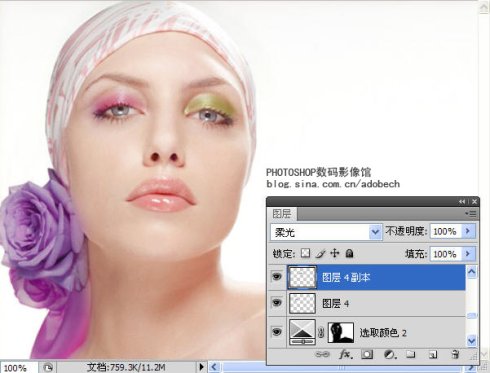Select the 选取颜色 2 adjustment thumbnail

coord(302,332)
